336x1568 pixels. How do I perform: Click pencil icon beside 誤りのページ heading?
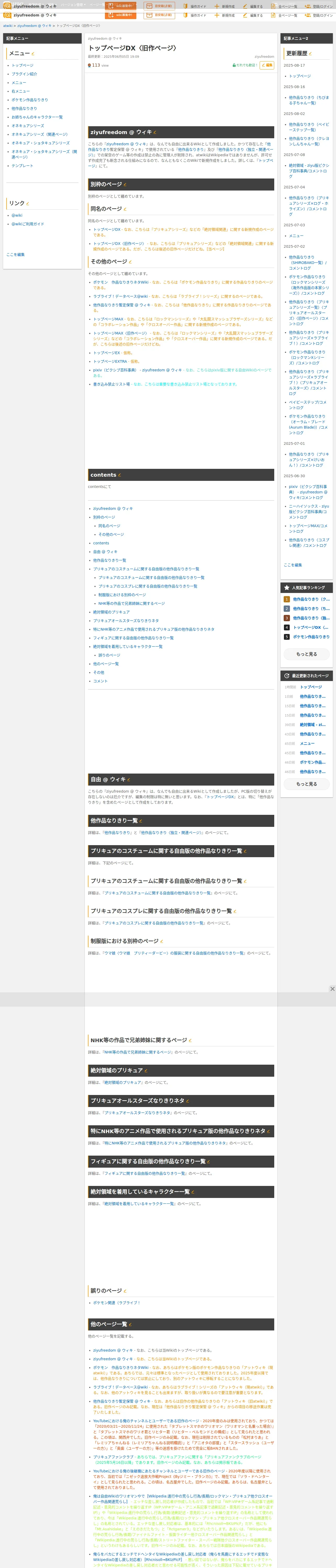125,1291
